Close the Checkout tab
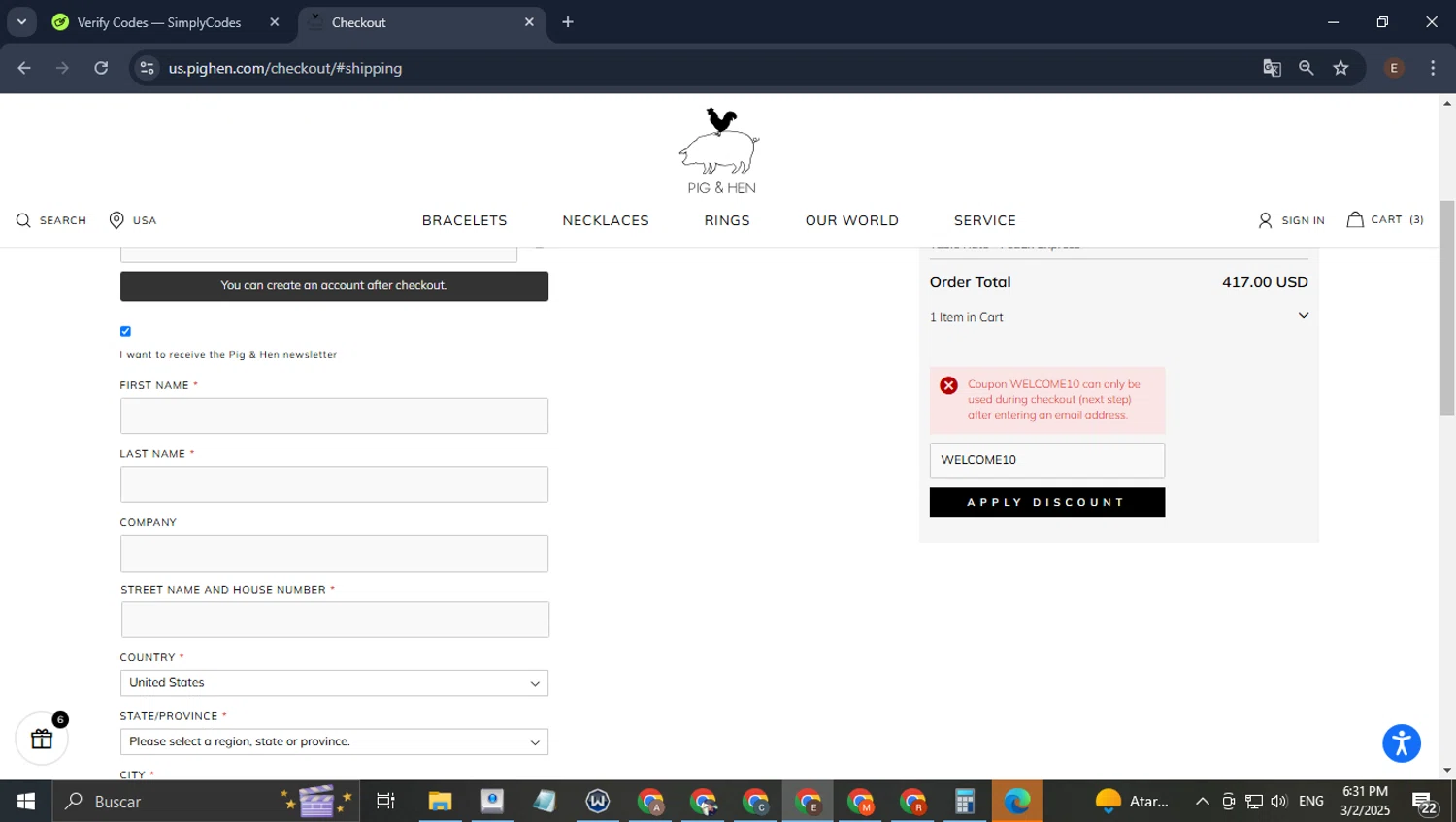1456x822 pixels. pos(529,22)
